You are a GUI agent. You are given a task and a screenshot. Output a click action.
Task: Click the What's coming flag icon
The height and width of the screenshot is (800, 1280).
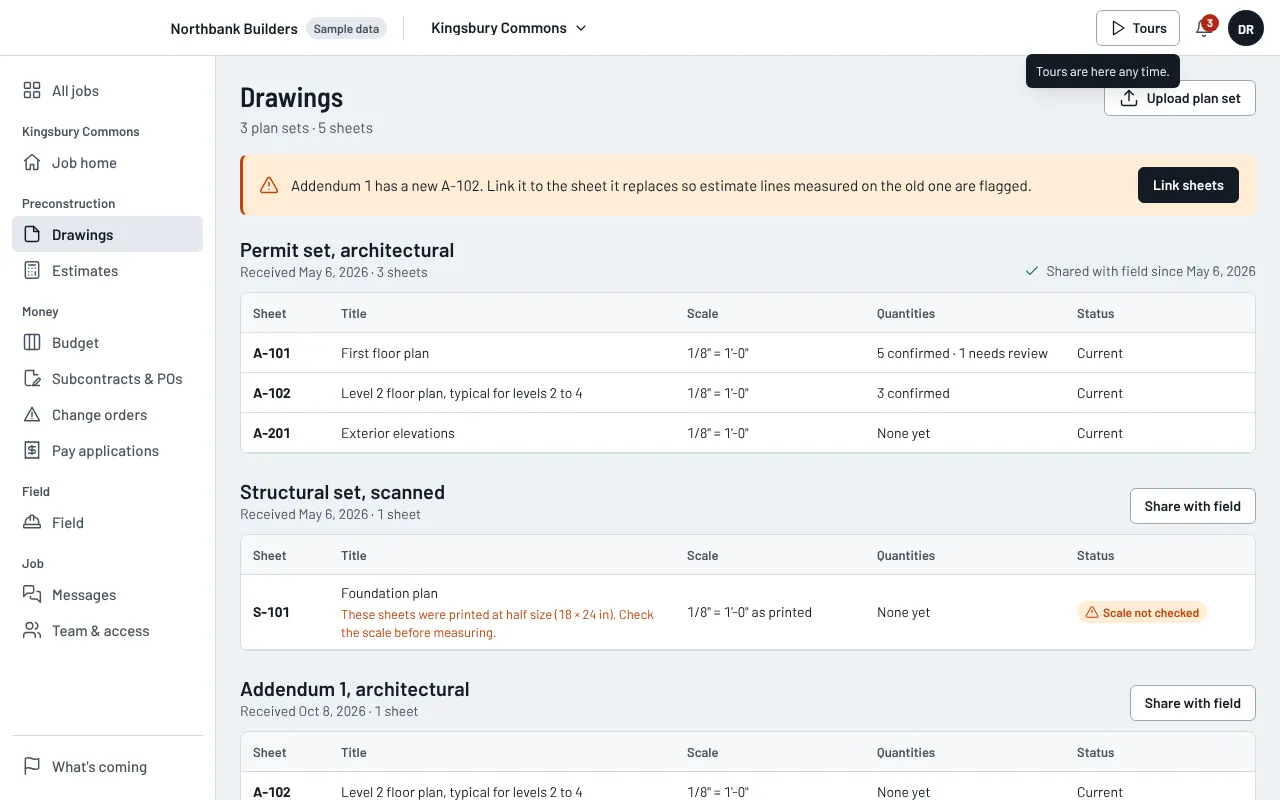pyautogui.click(x=32, y=767)
